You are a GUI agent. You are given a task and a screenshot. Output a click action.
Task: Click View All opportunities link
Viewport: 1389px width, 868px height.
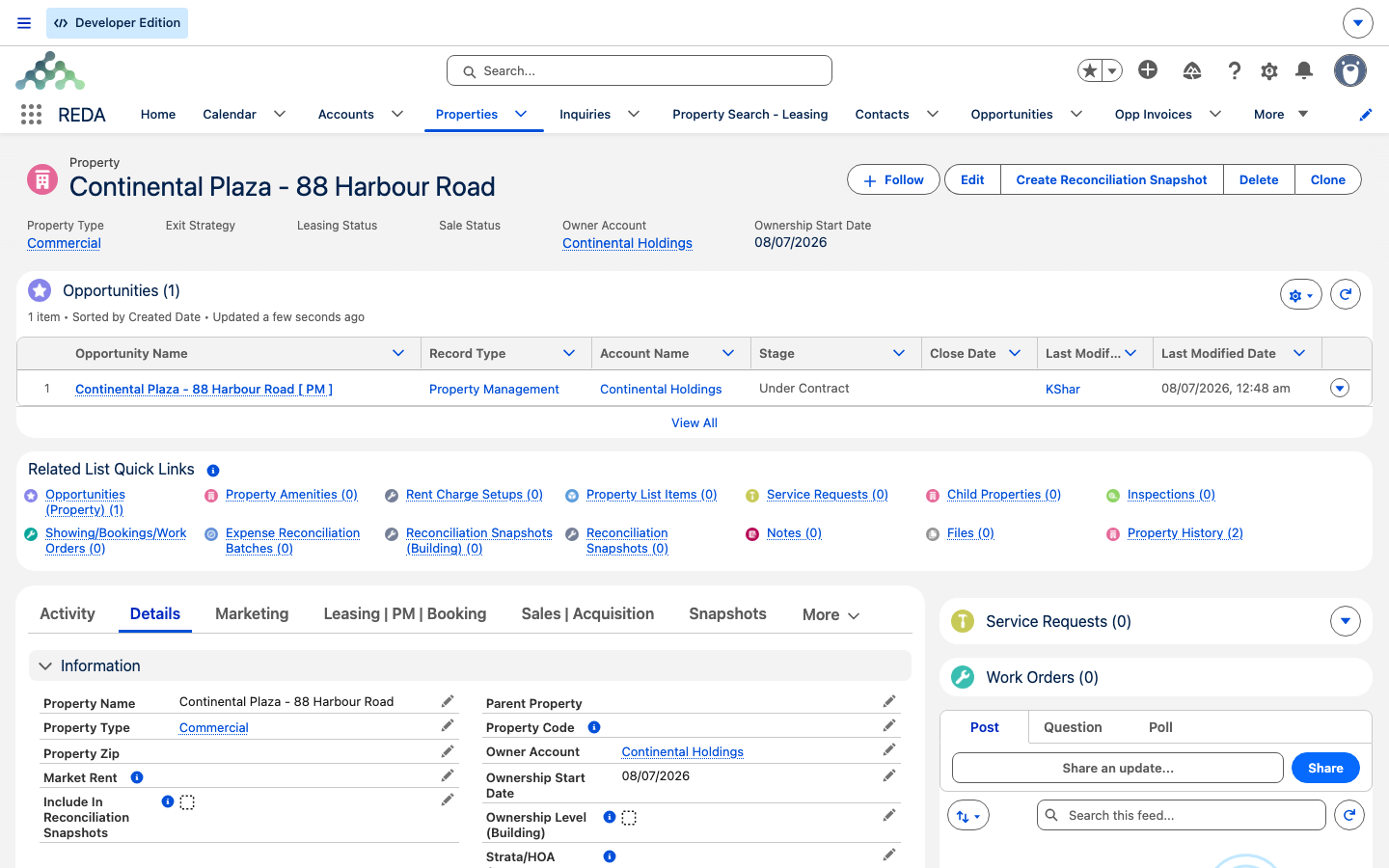[694, 422]
